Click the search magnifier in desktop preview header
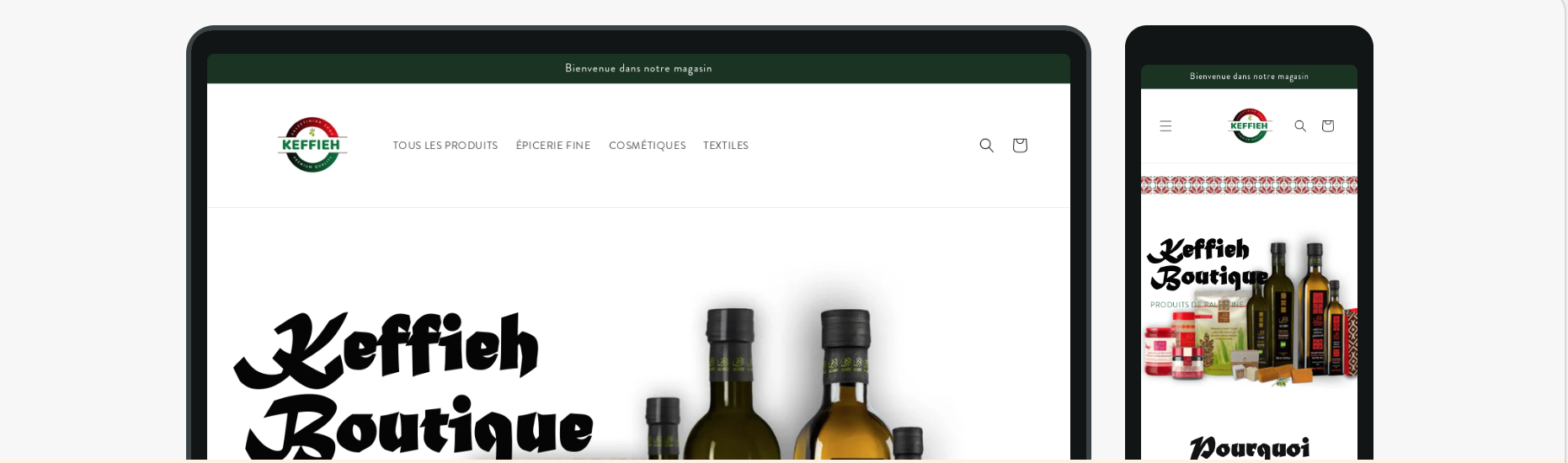 [986, 146]
